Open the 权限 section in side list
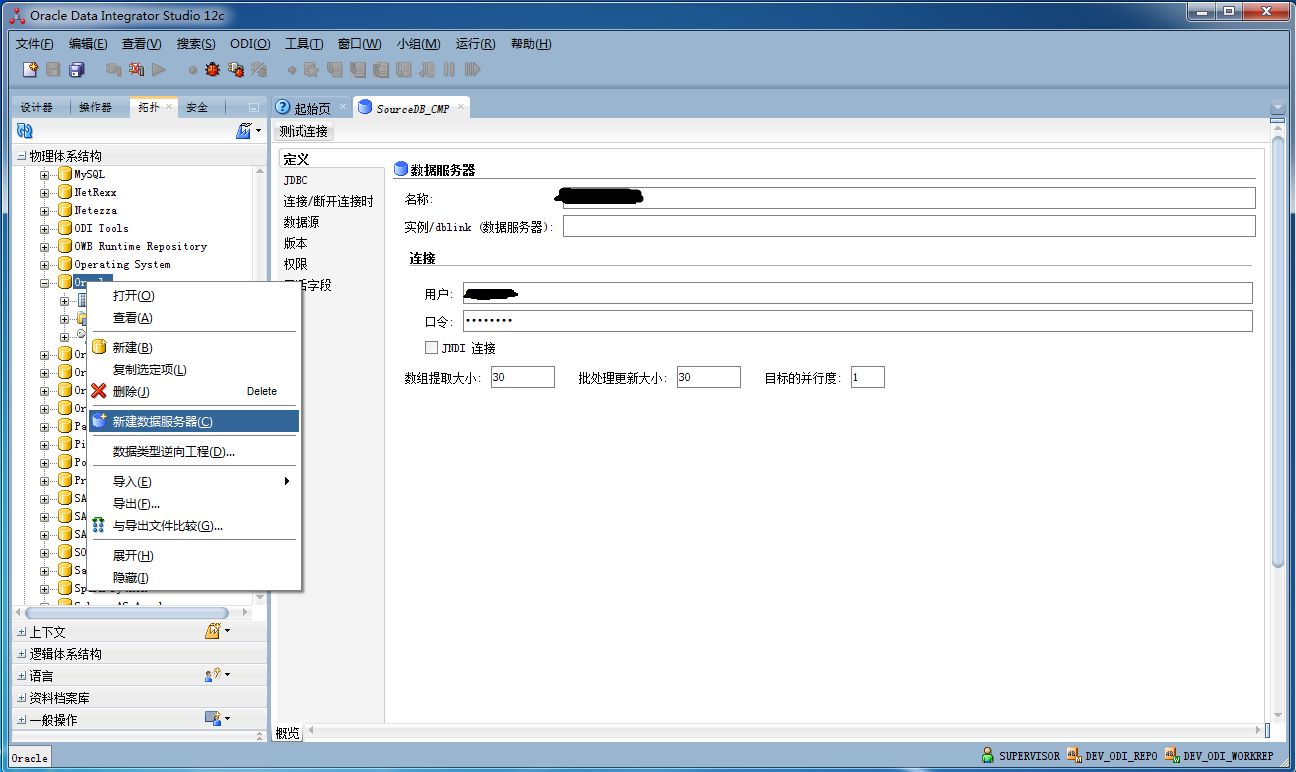Viewport: 1296px width, 772px height. (x=295, y=264)
